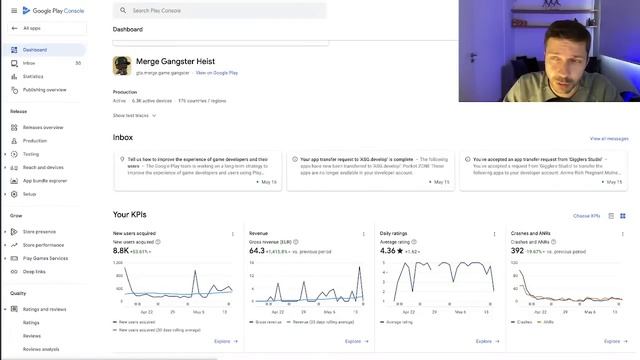This screenshot has width=640, height=360.
Task: Open game developers experience inbox message
Action: tap(198, 171)
